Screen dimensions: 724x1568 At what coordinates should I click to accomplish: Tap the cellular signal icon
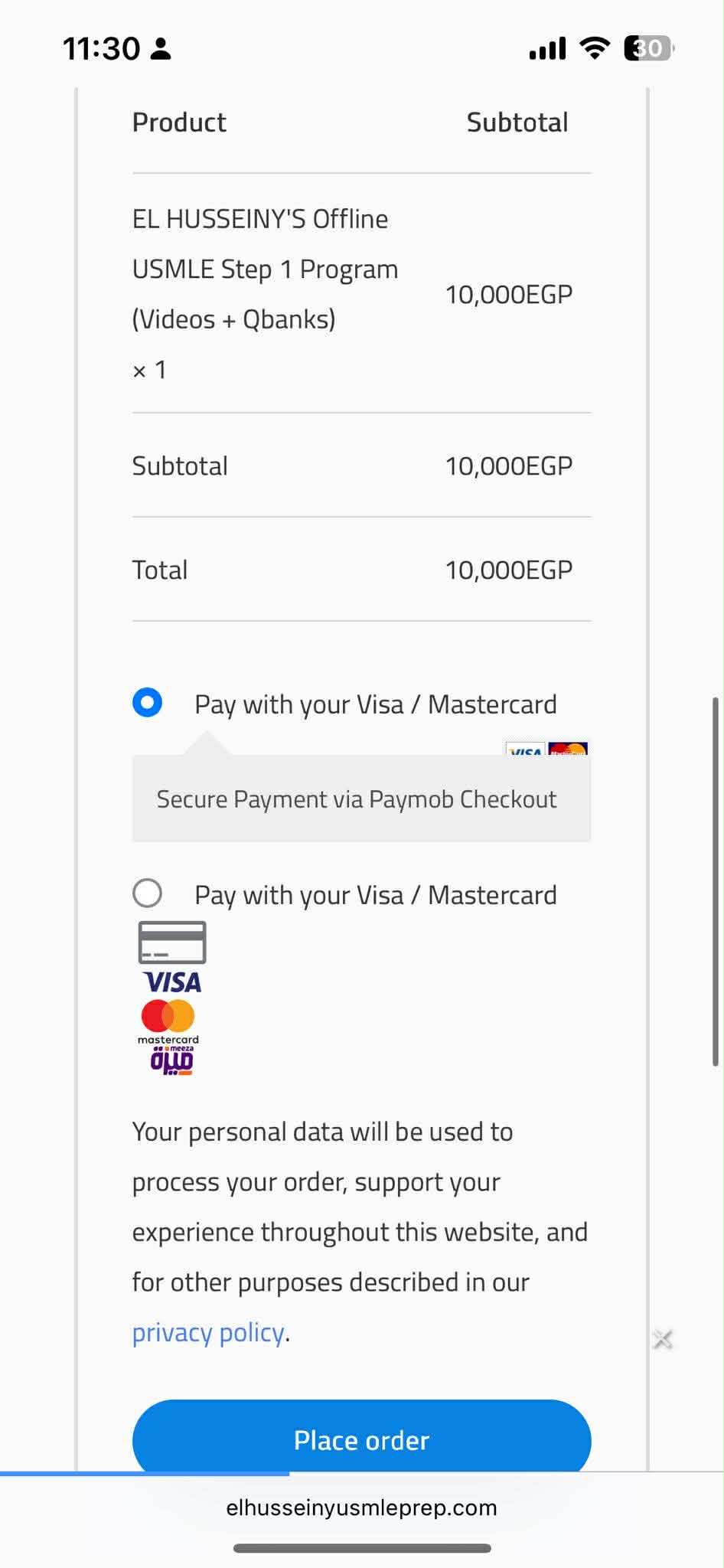coord(547,49)
